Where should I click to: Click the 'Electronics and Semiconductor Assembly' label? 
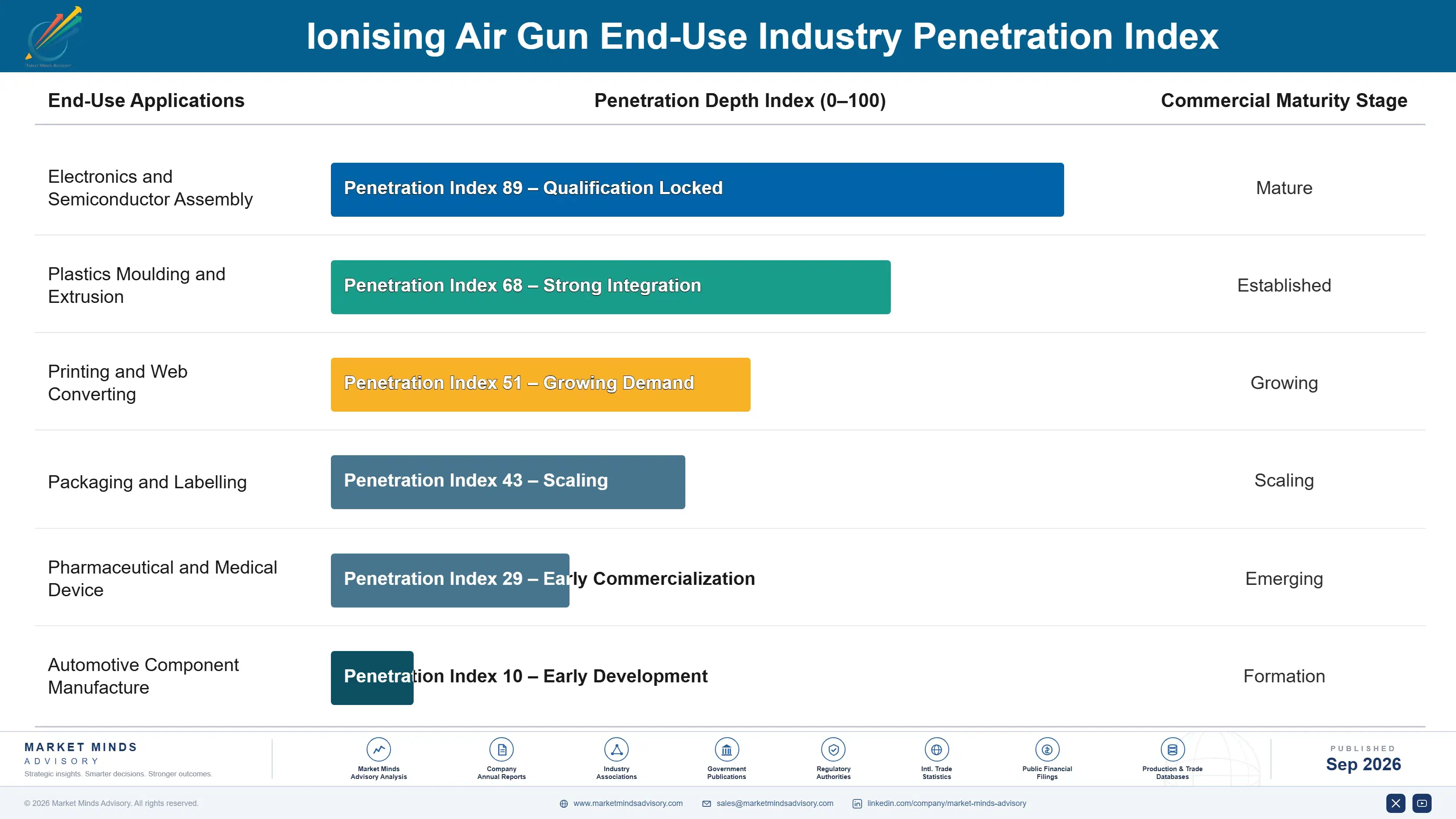click(150, 188)
